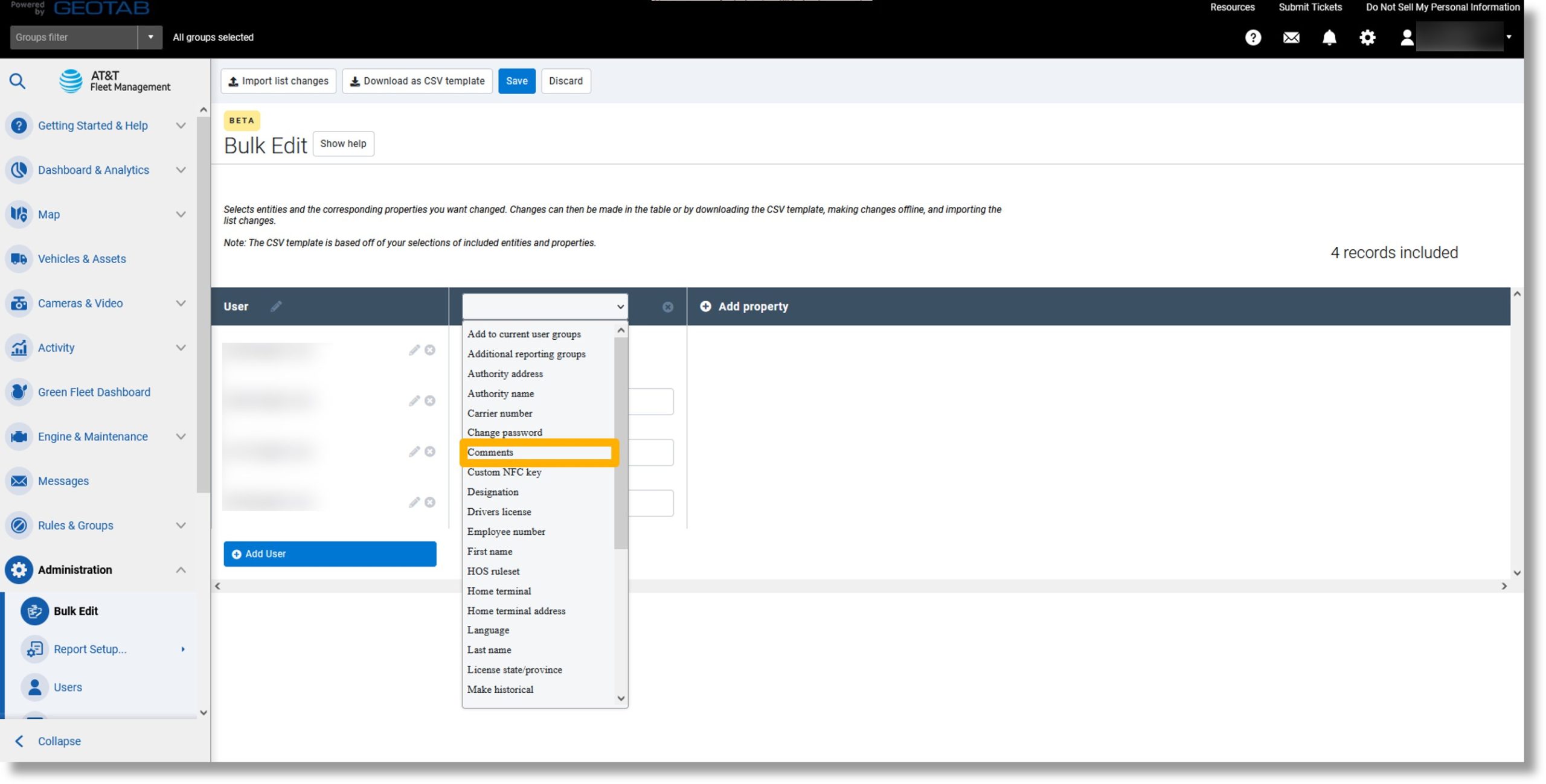Click Save button to apply changes
The image size is (1546, 784).
(516, 80)
